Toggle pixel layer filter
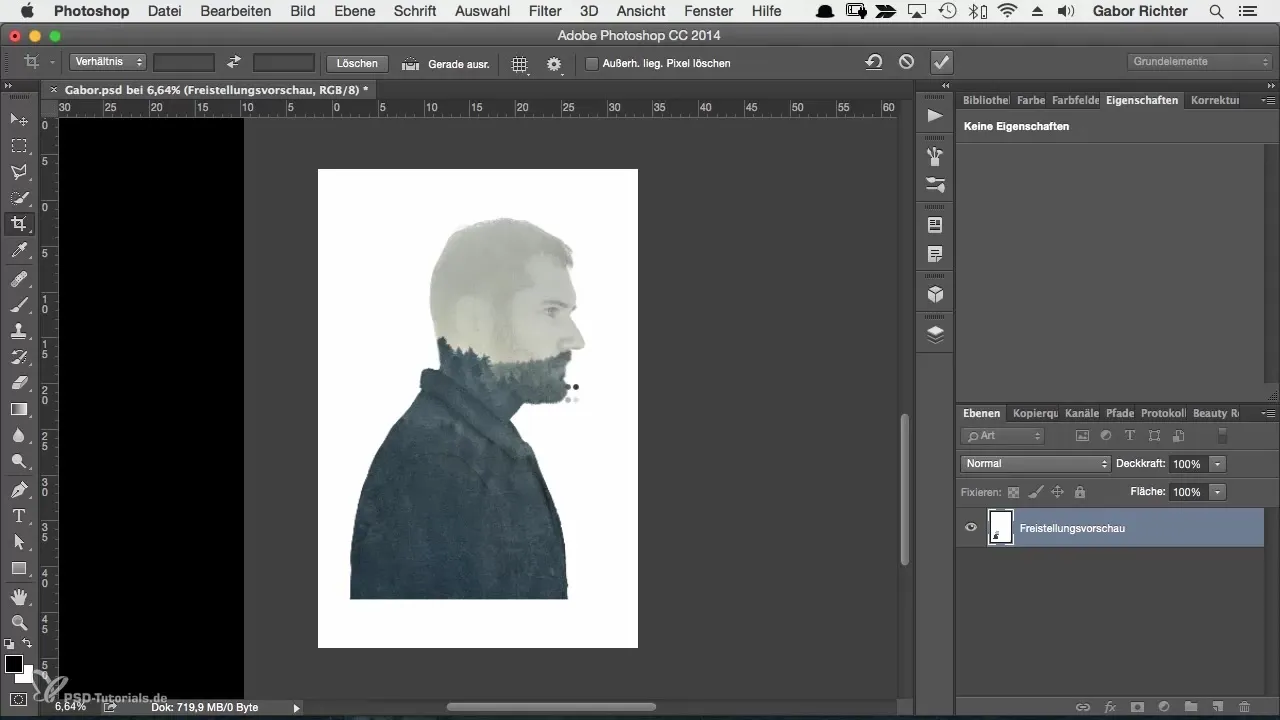Viewport: 1280px width, 720px height. click(x=1081, y=436)
